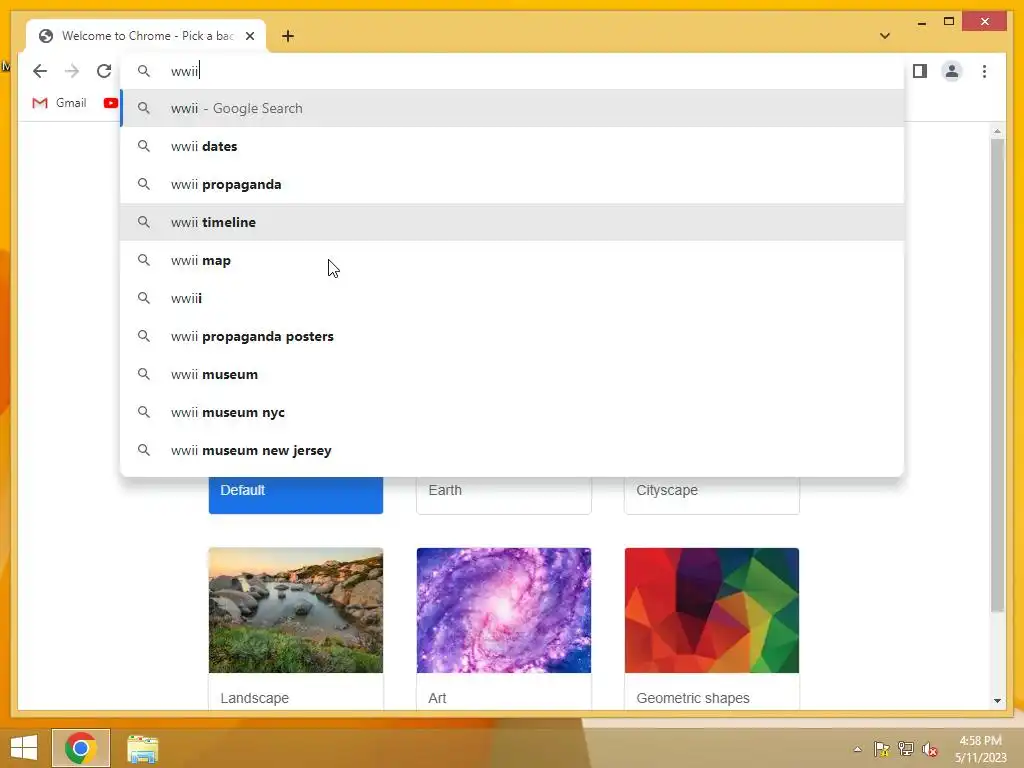Open the side panel icon in toolbar
This screenshot has height=768, width=1024.
pyautogui.click(x=920, y=71)
